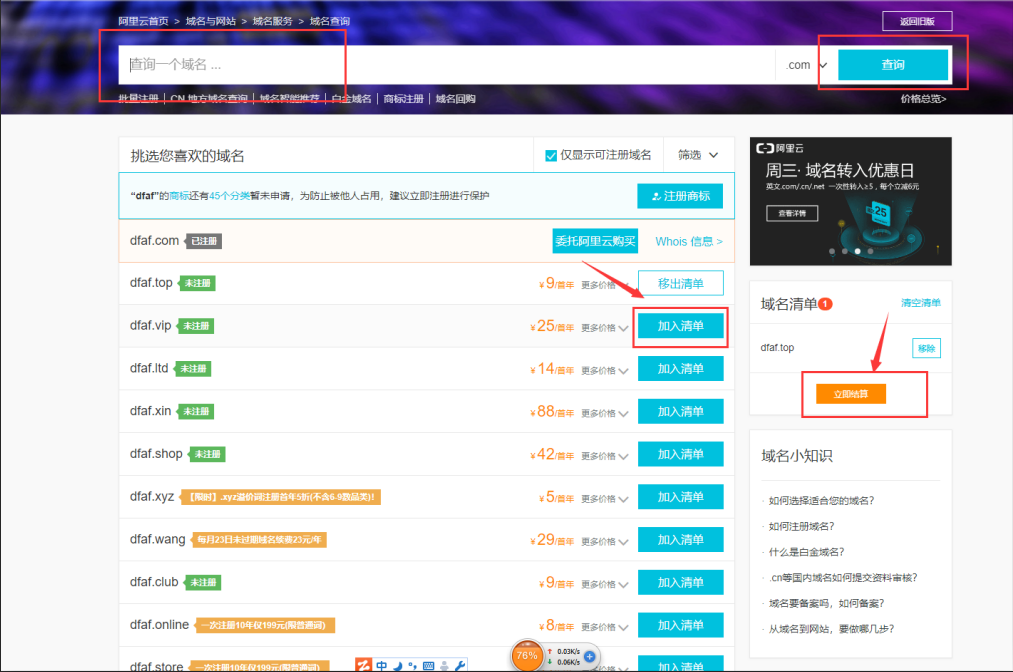The width and height of the screenshot is (1013, 672).
Task: Open the Whois 信息 link
Action: tap(689, 241)
